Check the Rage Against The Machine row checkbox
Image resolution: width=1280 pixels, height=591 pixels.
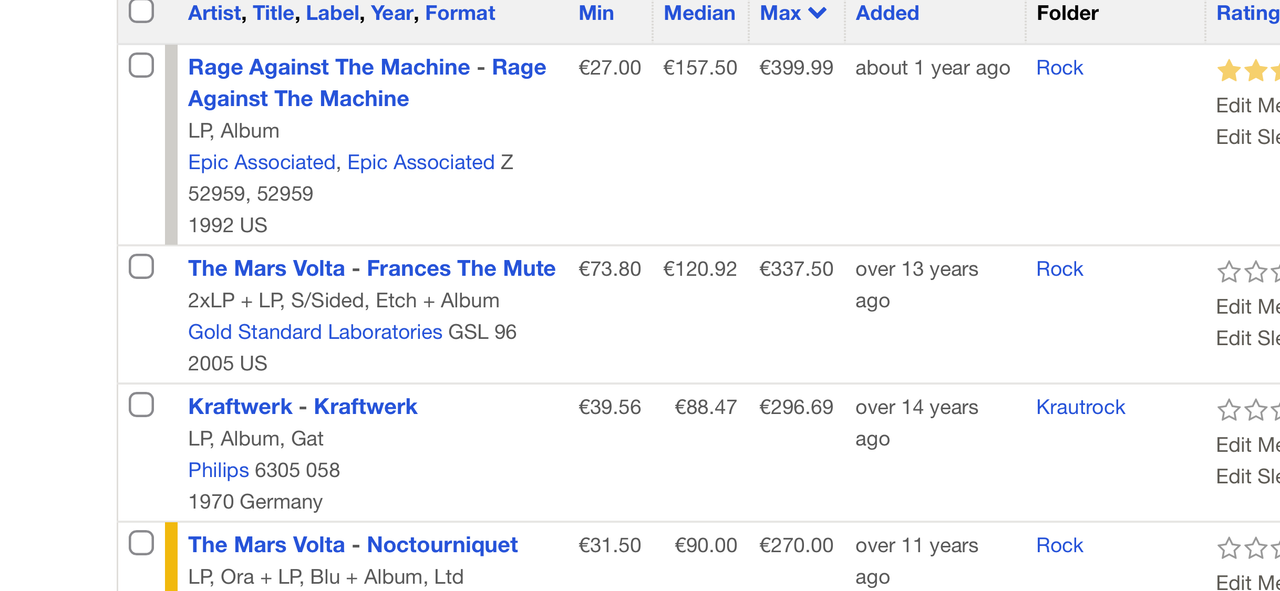142,65
